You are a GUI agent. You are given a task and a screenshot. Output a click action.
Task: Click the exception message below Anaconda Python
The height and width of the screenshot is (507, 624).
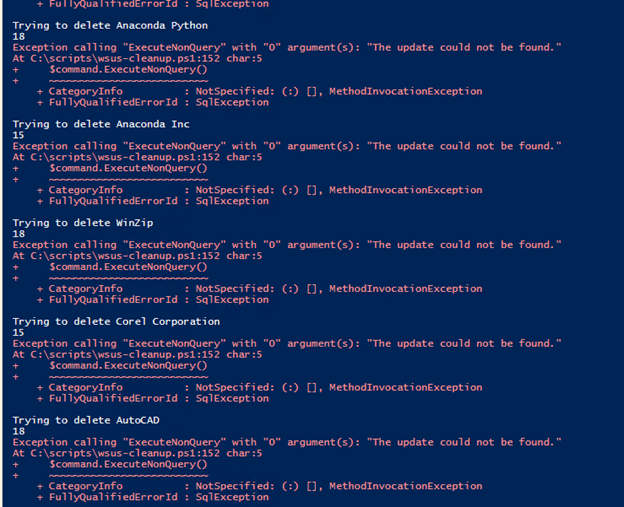287,48
